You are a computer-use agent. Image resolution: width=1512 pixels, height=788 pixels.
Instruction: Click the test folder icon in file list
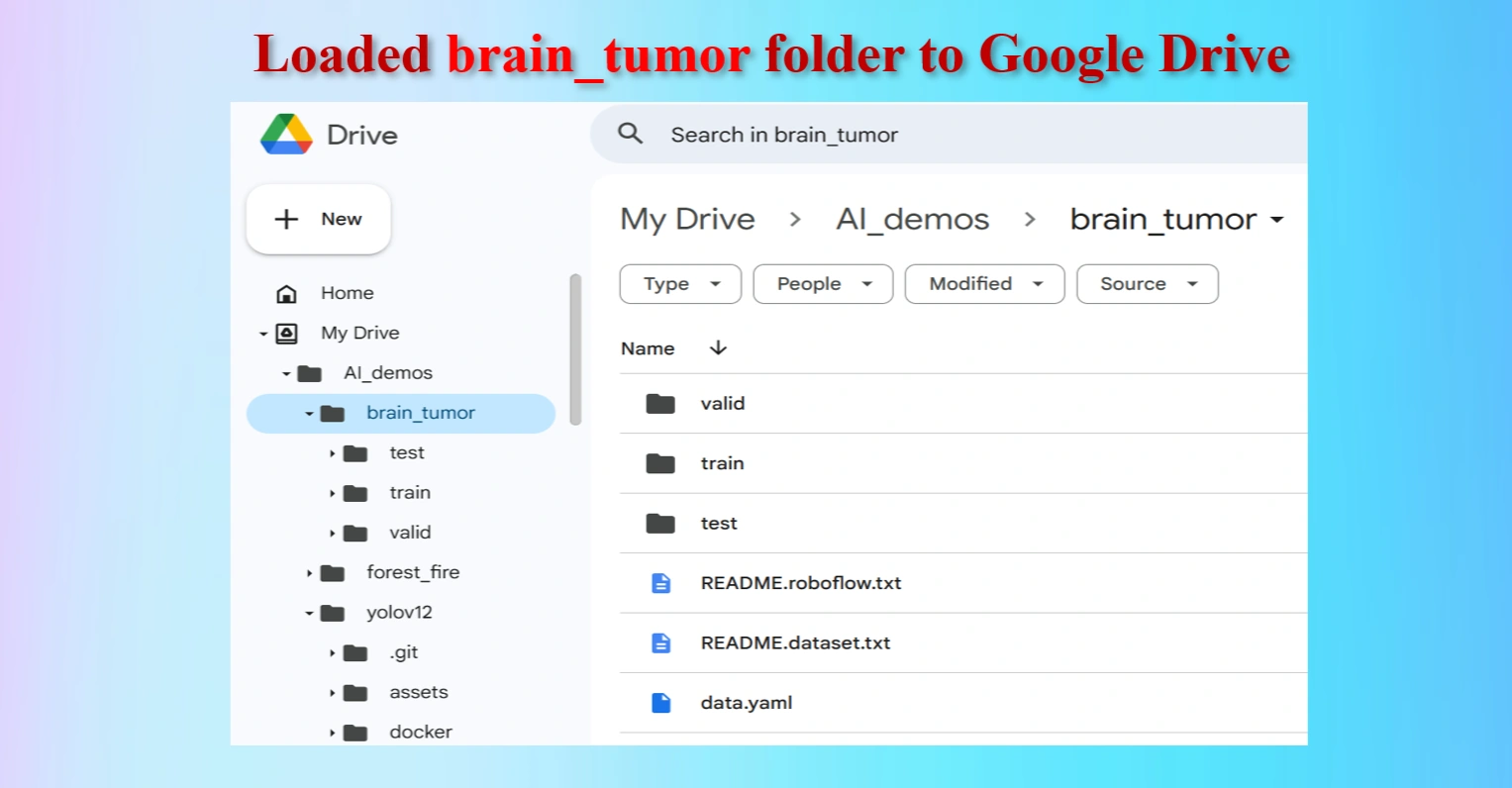tap(660, 523)
